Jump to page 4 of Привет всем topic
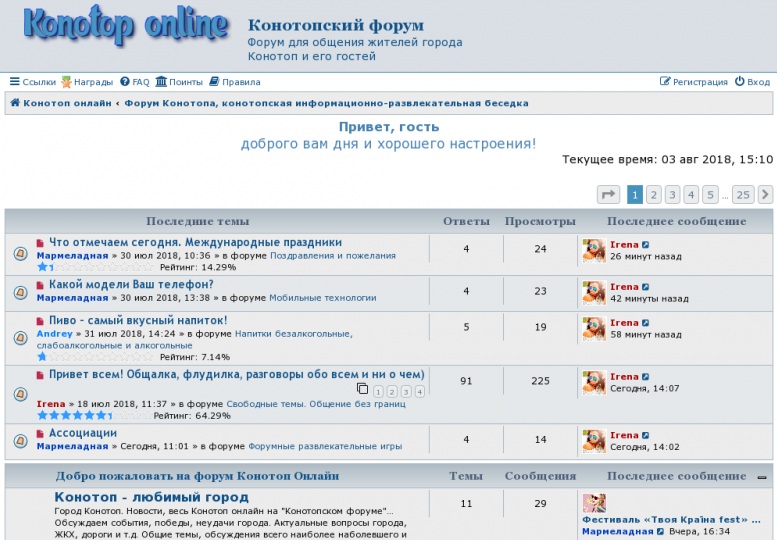Image resolution: width=777 pixels, height=540 pixels. pyautogui.click(x=419, y=392)
